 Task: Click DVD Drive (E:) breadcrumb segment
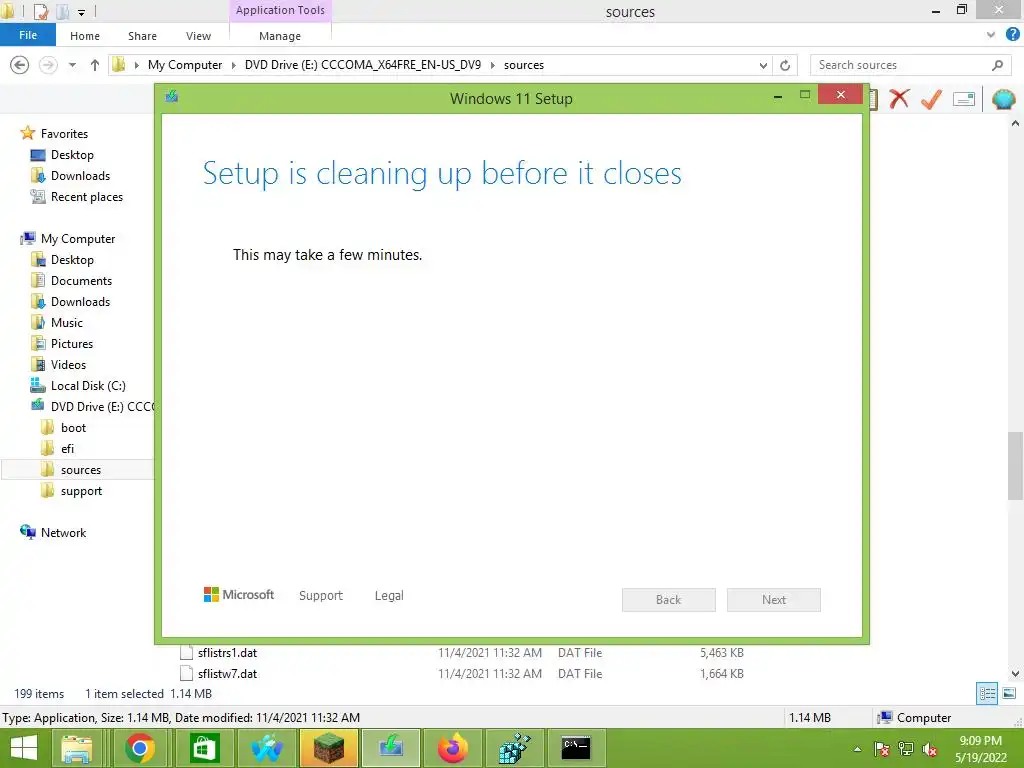click(x=362, y=65)
